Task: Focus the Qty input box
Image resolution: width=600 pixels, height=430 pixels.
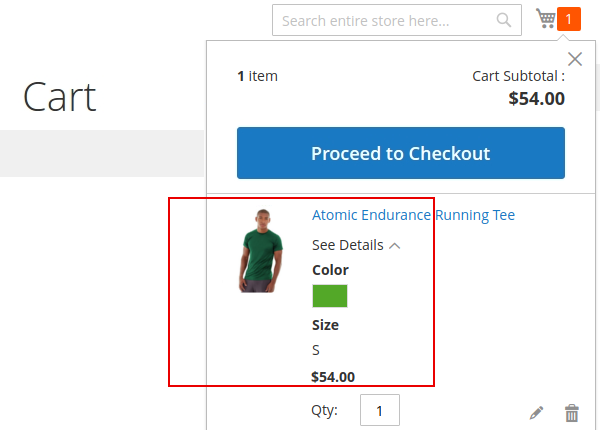Action: point(380,411)
